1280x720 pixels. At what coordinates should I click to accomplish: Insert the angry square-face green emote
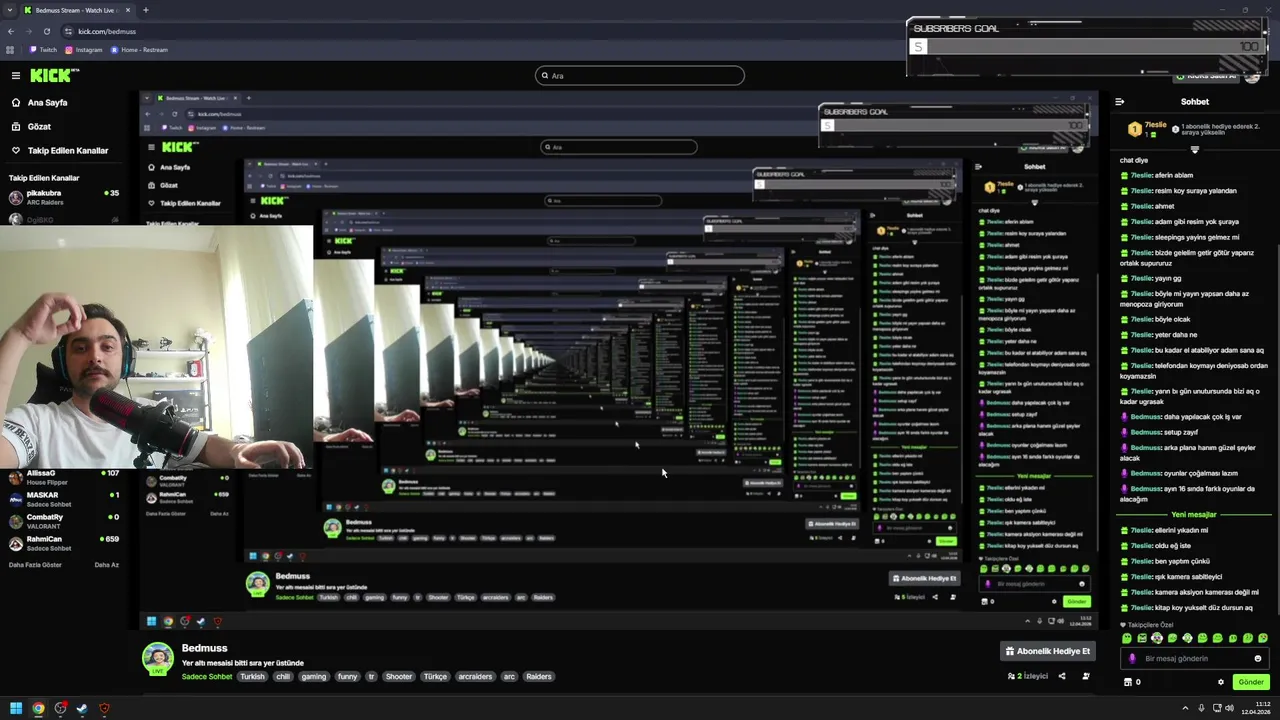click(x=1142, y=638)
